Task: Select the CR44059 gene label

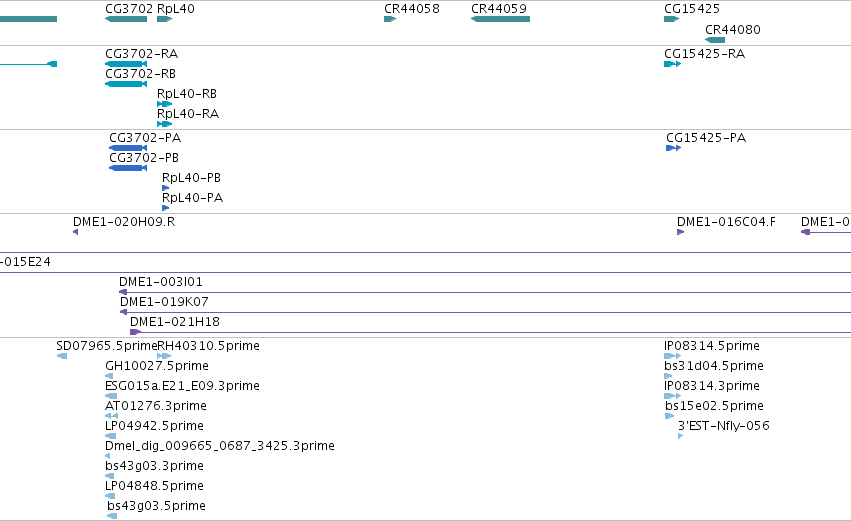Action: [x=499, y=9]
